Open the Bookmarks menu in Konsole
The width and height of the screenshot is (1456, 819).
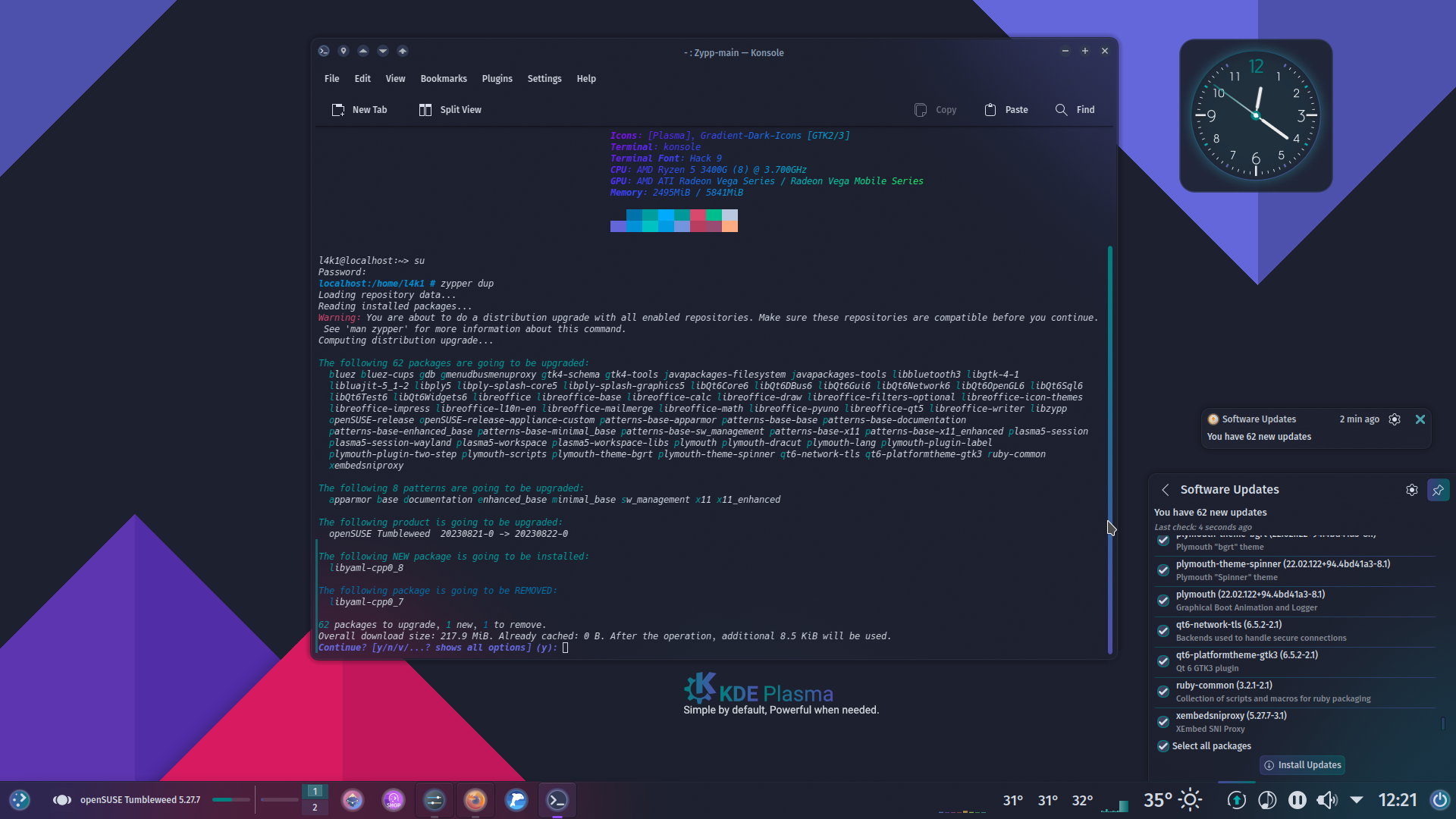click(x=443, y=78)
